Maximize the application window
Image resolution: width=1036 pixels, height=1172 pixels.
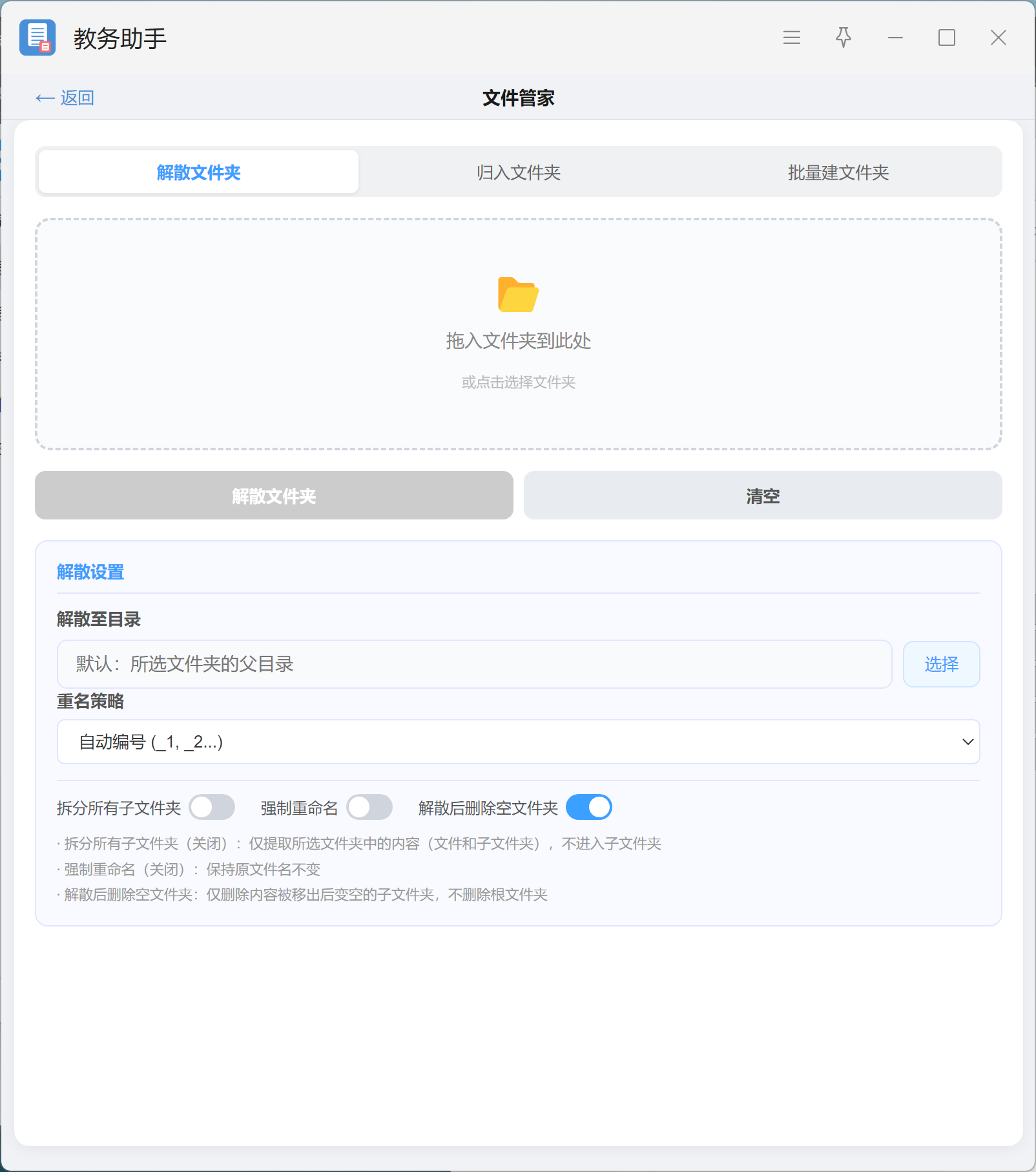tap(947, 38)
